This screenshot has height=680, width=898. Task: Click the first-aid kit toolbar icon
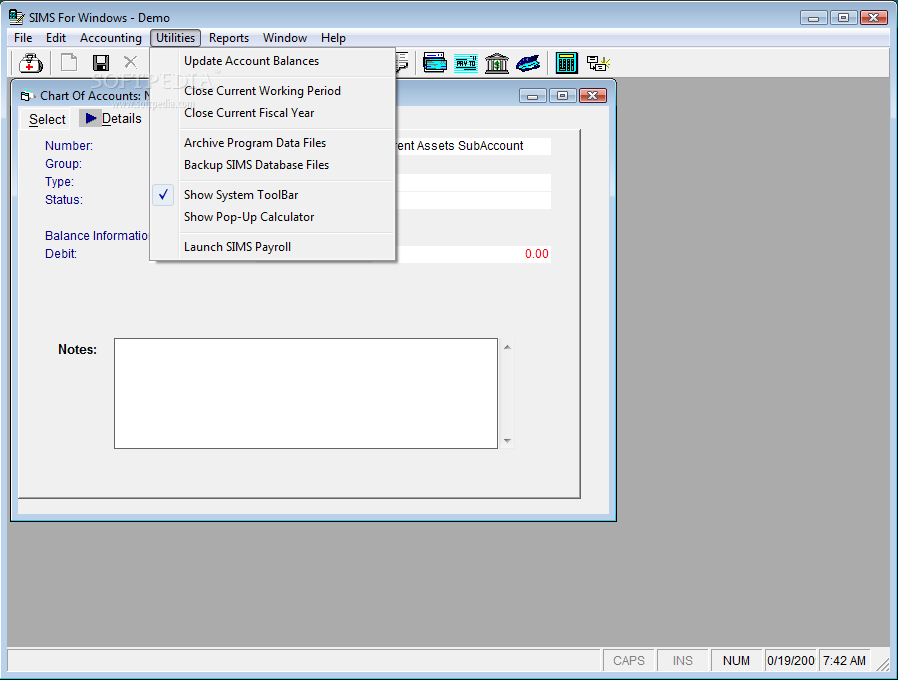pyautogui.click(x=30, y=63)
